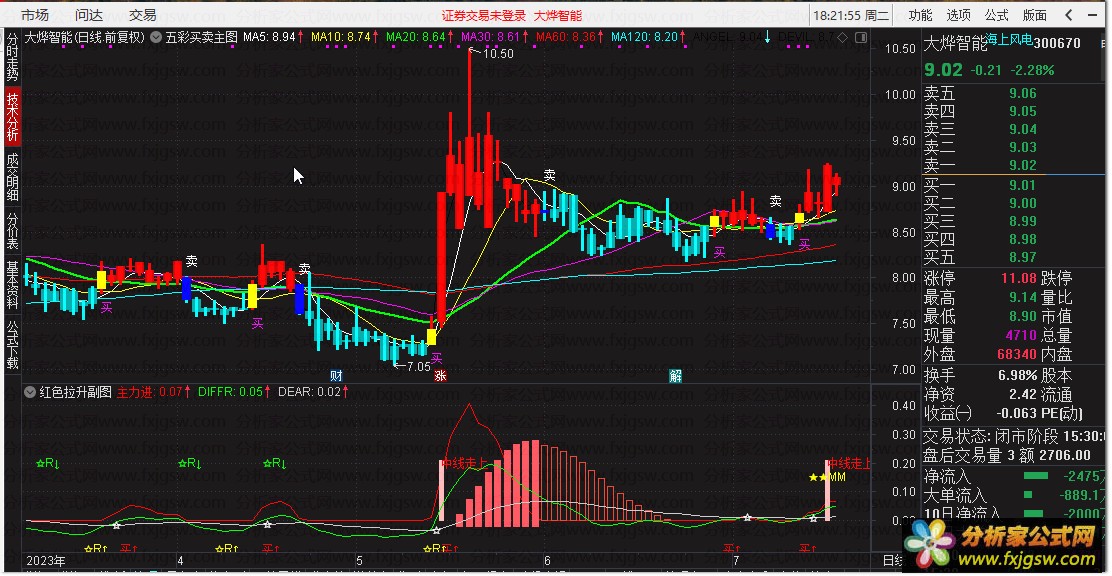This screenshot has height=576, width=1112.
Task: Click the 换手 value 6.98%
Action: (1016, 376)
